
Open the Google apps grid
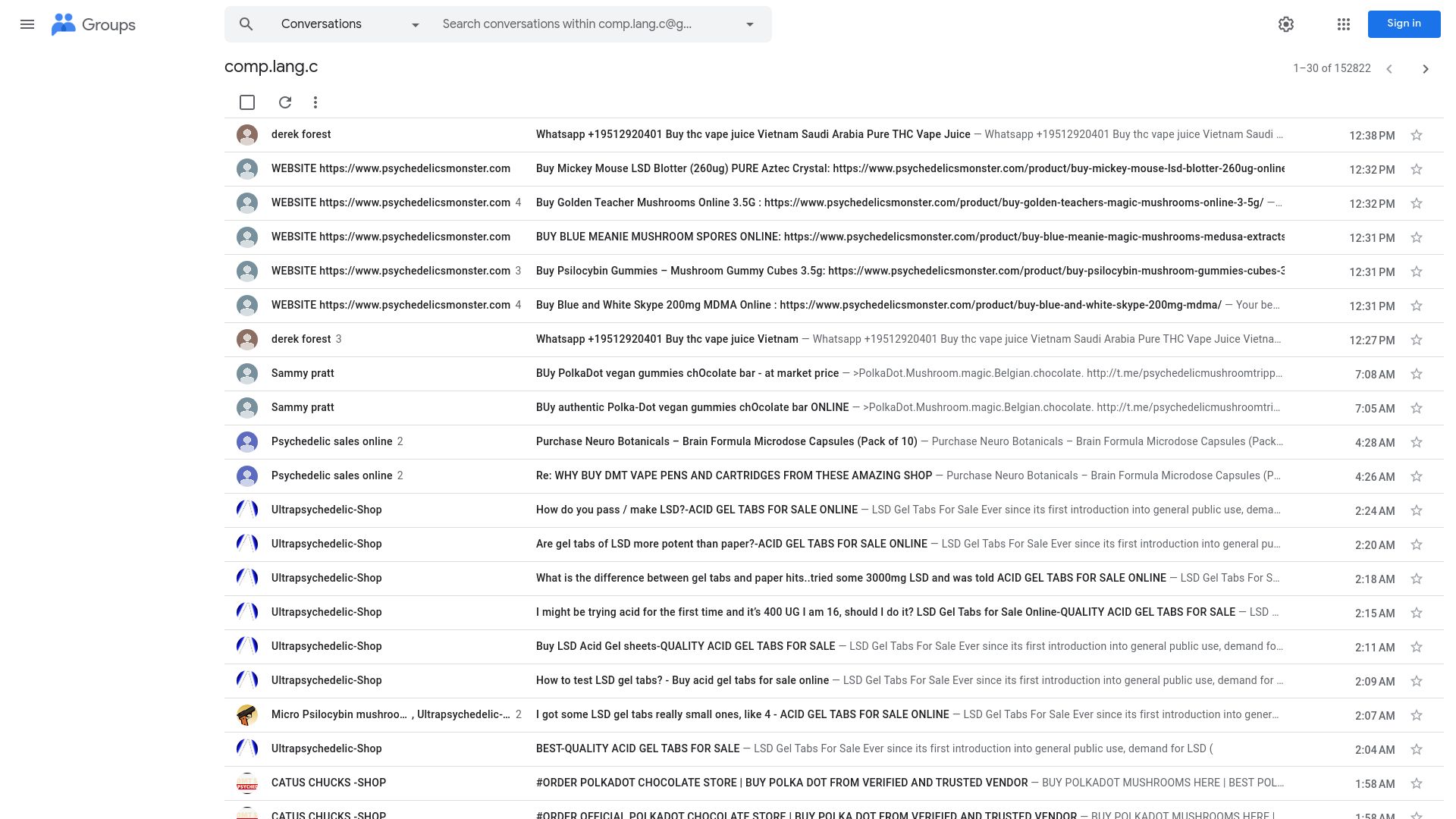(x=1343, y=24)
